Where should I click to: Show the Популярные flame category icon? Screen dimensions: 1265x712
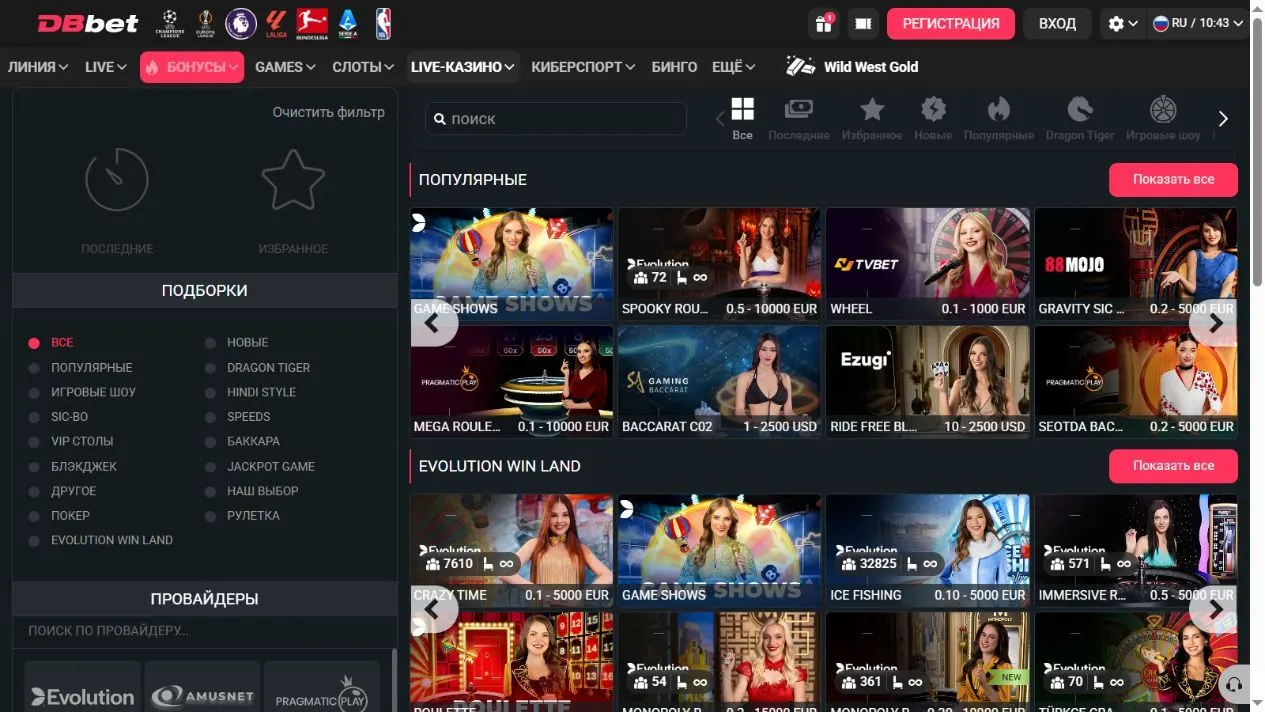coord(999,118)
